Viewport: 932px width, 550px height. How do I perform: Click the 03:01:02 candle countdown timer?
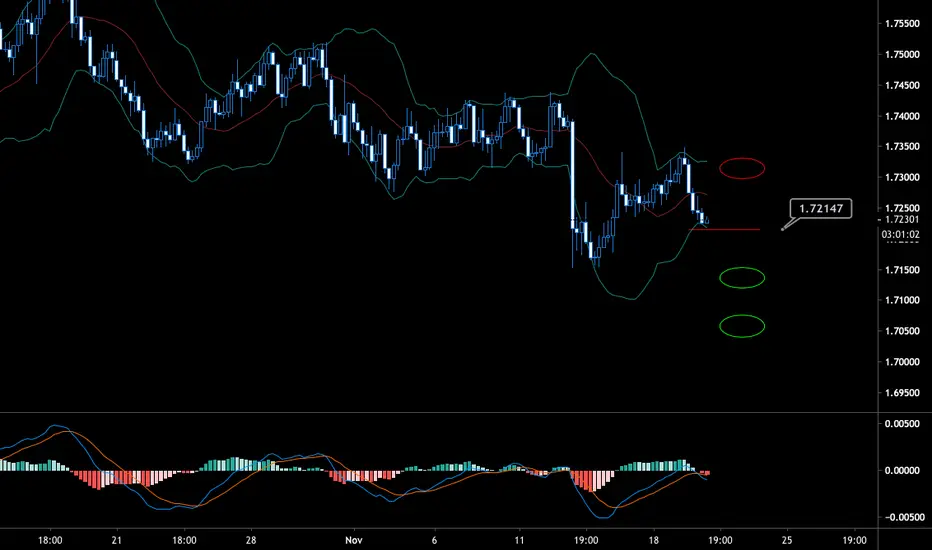[x=900, y=234]
